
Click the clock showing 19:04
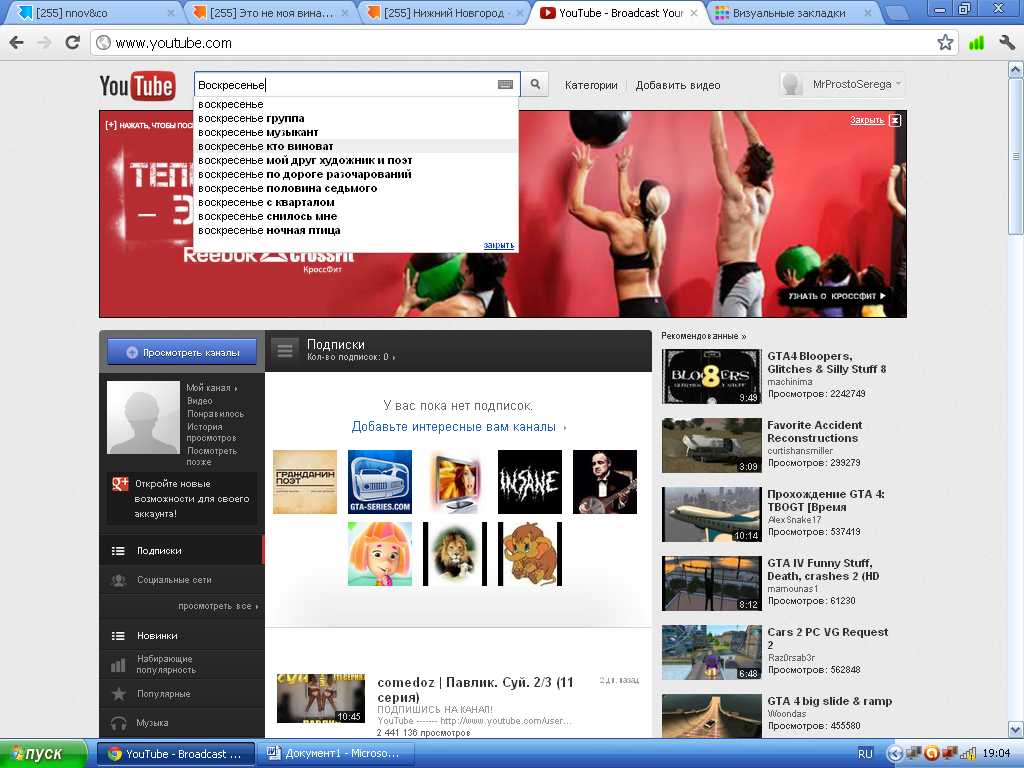coord(996,754)
